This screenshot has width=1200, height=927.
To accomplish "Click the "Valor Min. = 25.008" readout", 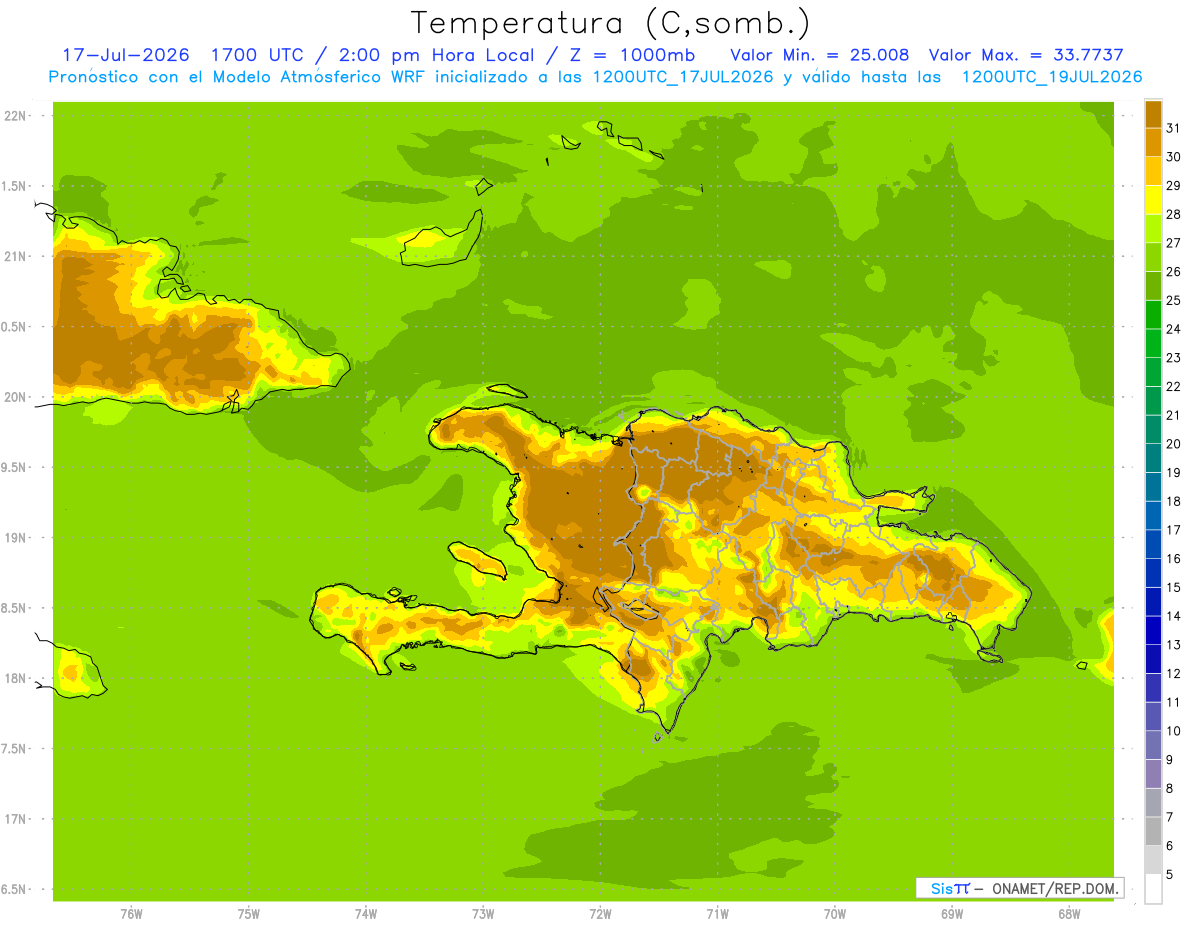I will click(x=819, y=55).
